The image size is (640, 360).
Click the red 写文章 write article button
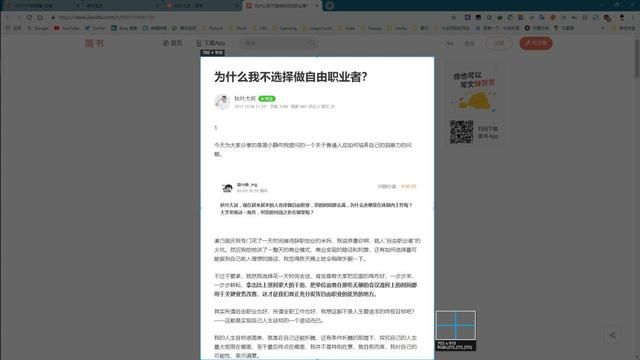pyautogui.click(x=536, y=43)
